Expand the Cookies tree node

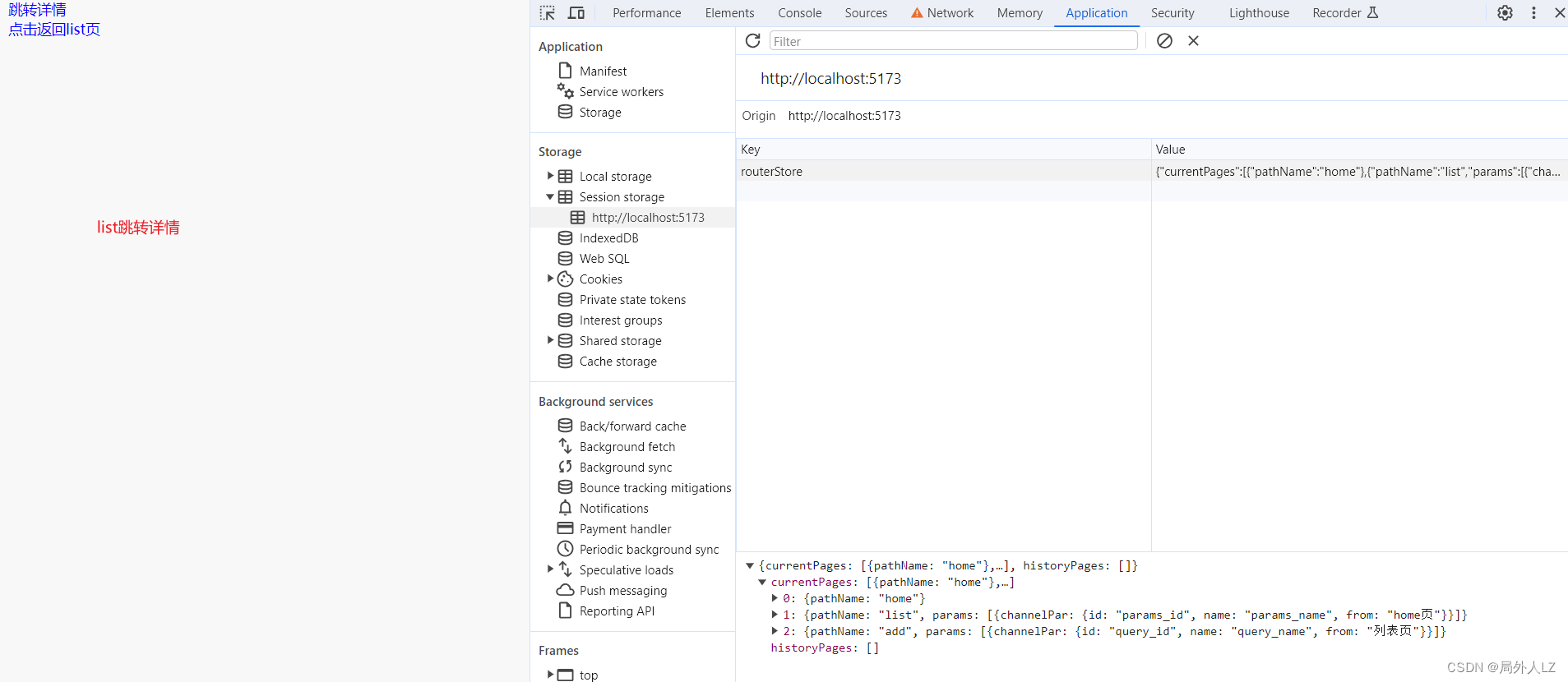tap(550, 279)
